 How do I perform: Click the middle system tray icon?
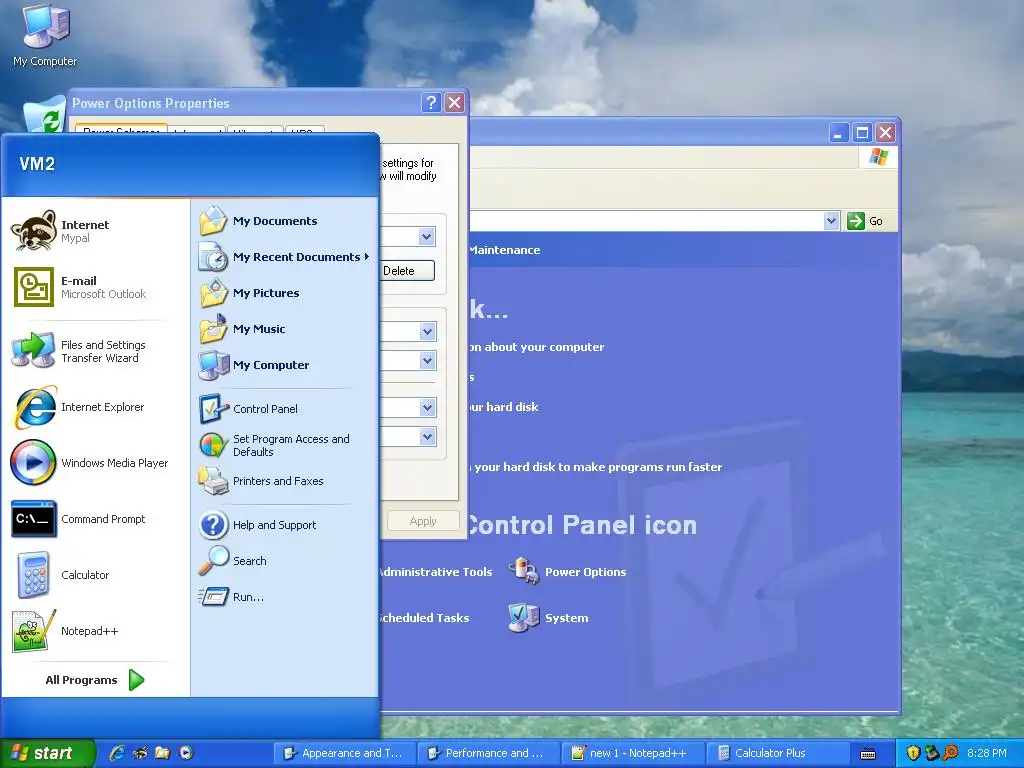932,753
